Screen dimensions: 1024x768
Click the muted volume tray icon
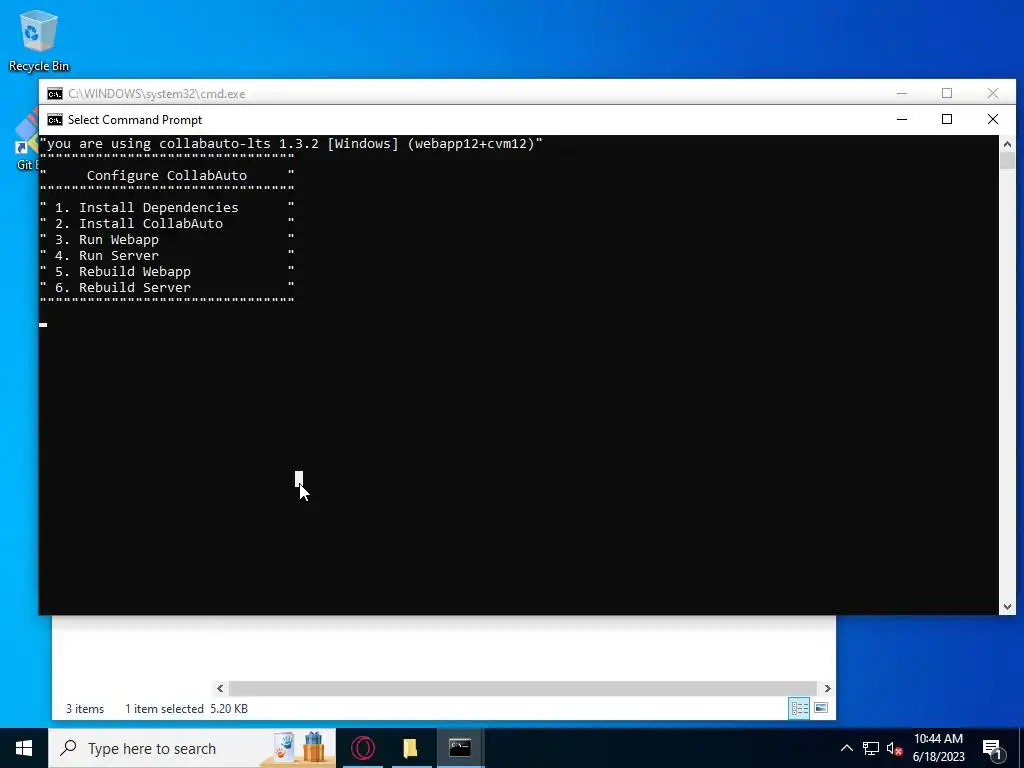click(894, 748)
